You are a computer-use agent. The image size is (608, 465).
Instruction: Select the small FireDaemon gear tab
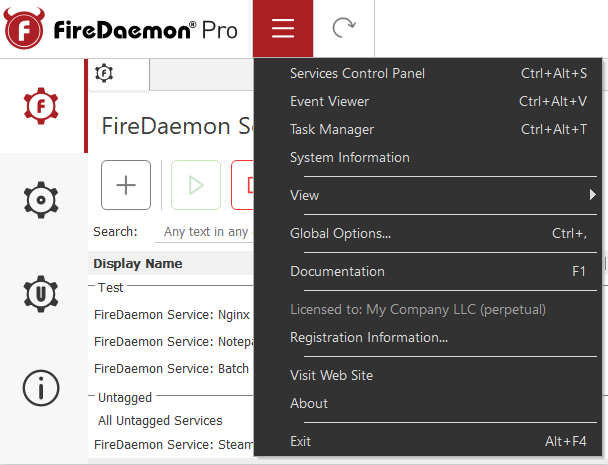pyautogui.click(x=104, y=73)
